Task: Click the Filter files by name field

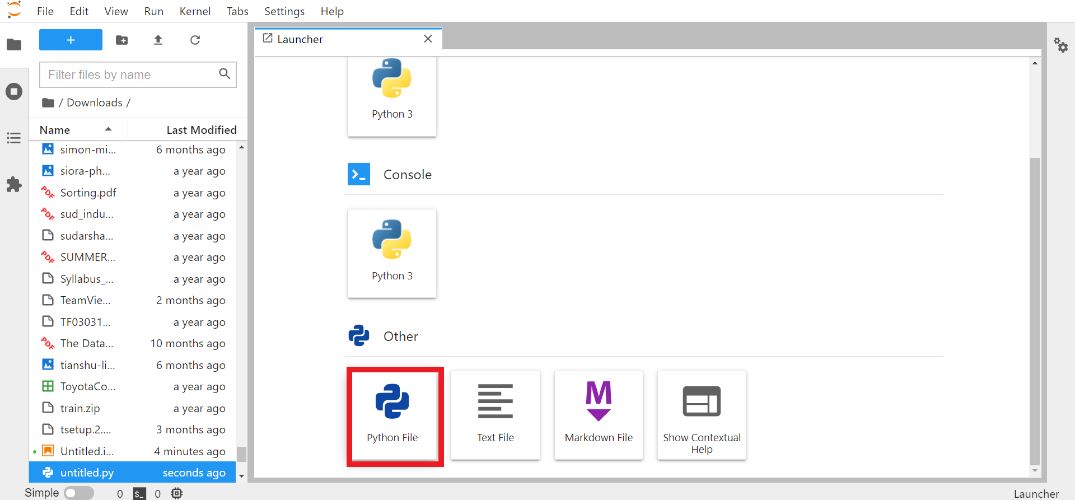Action: pyautogui.click(x=130, y=74)
